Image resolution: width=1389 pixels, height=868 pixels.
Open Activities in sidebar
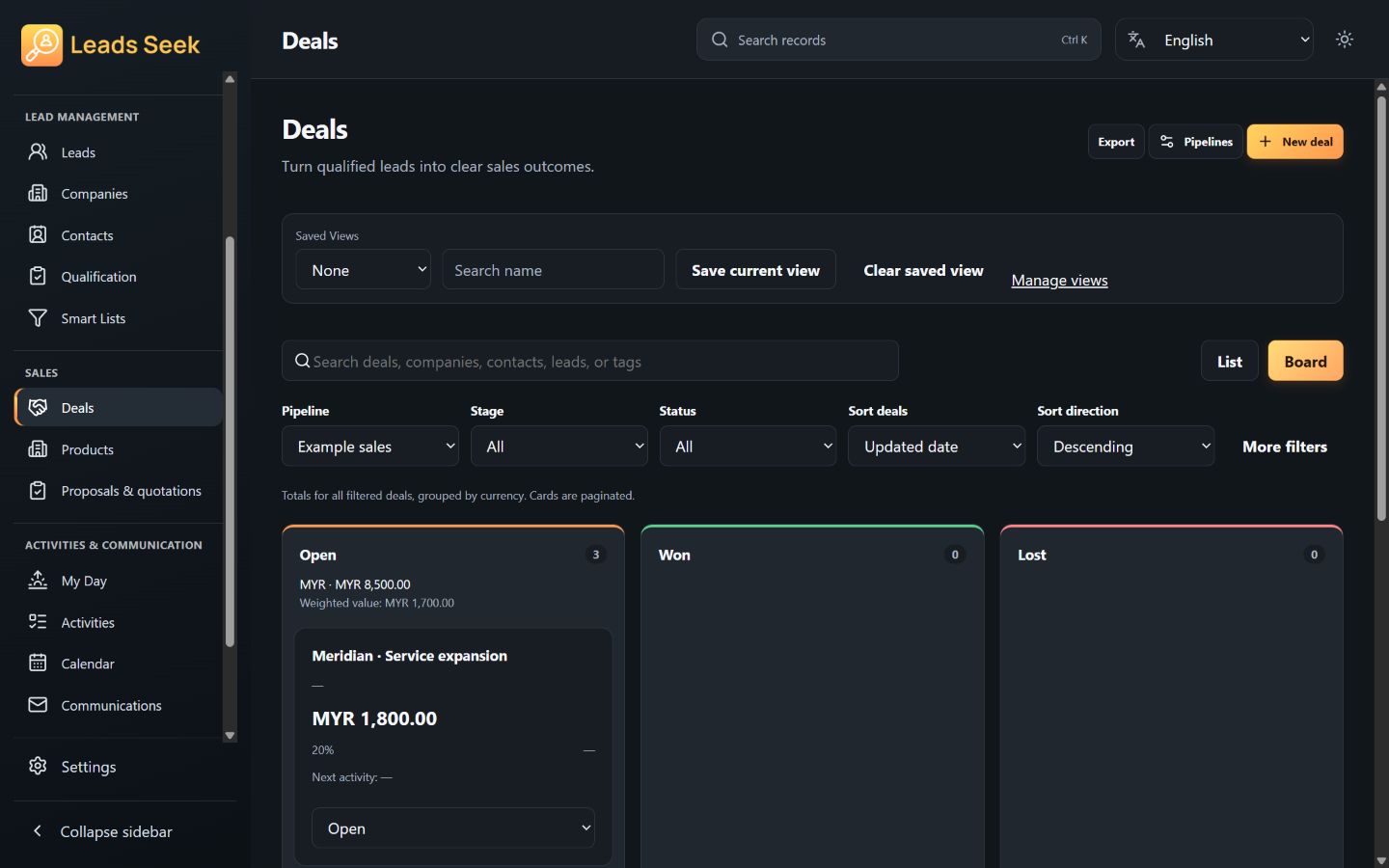(118, 622)
